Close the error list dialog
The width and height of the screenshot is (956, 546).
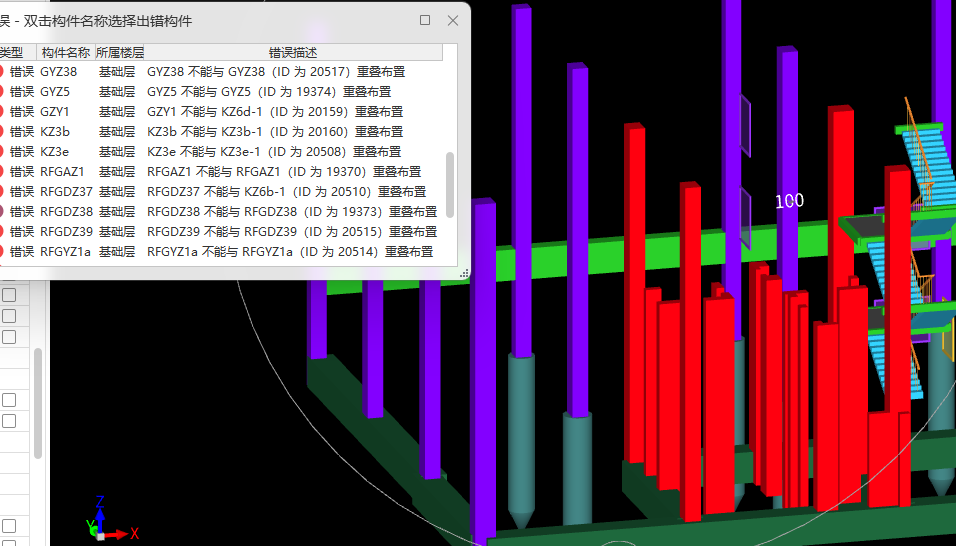pos(453,20)
